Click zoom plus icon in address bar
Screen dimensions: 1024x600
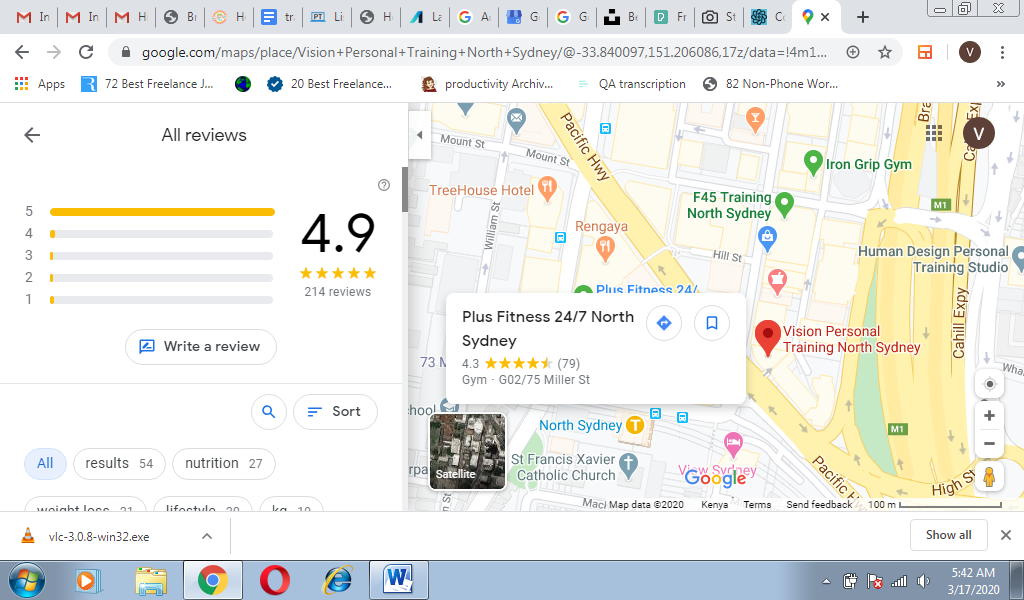pos(853,52)
